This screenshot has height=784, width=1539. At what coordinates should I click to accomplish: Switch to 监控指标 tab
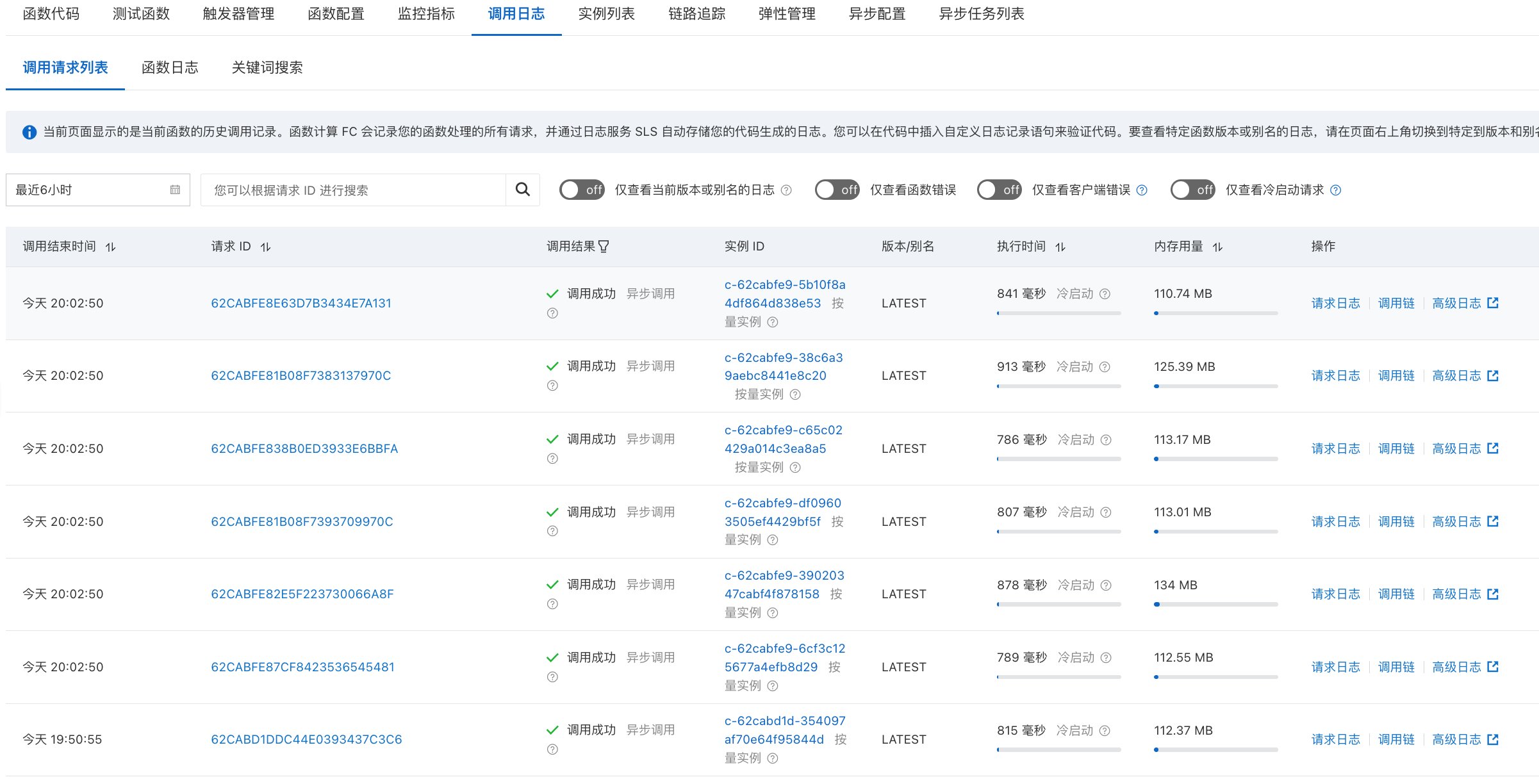[x=426, y=14]
